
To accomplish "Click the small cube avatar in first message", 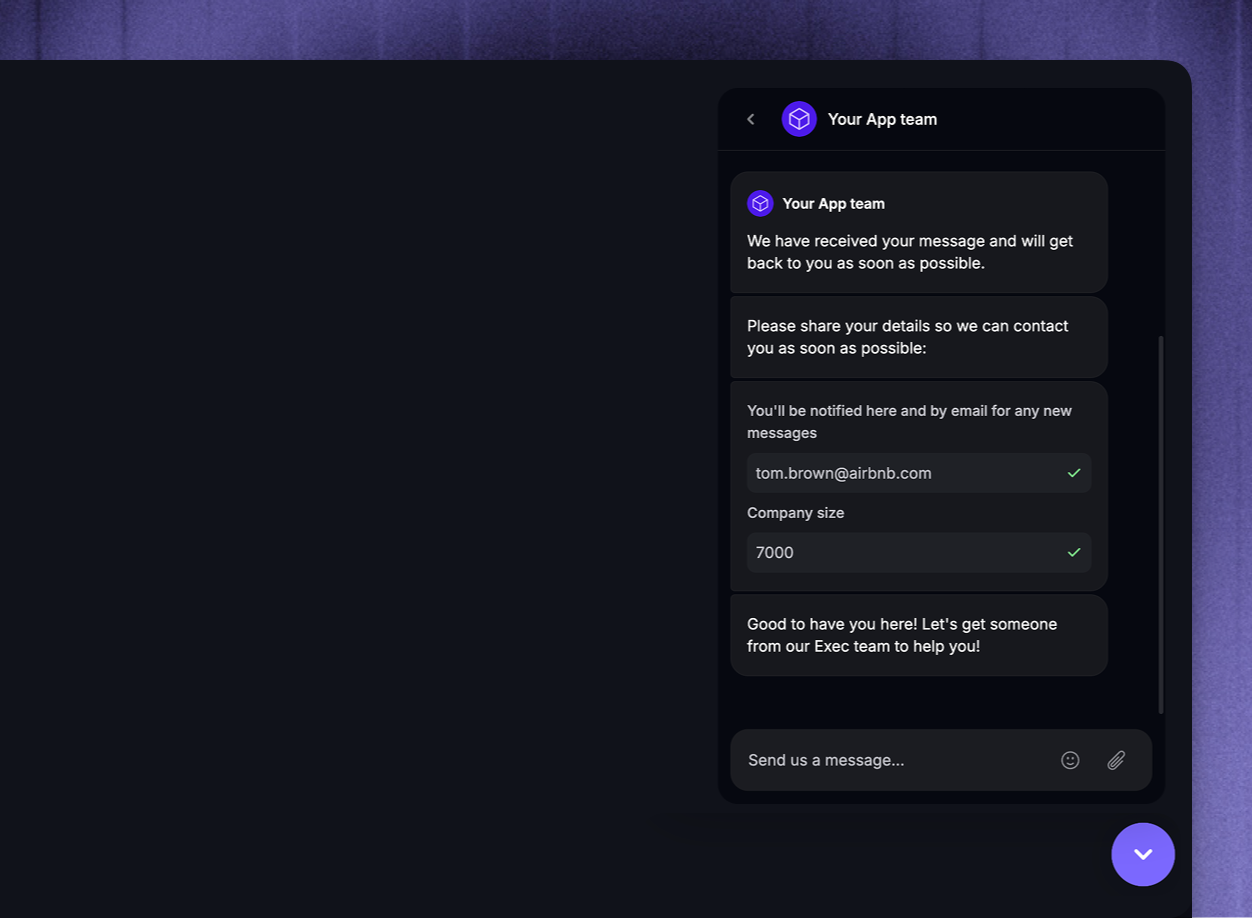I will point(760,203).
